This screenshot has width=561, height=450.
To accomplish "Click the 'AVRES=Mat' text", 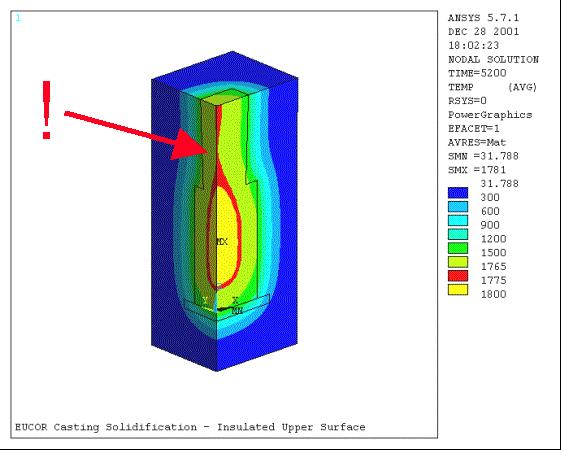I will coord(477,142).
